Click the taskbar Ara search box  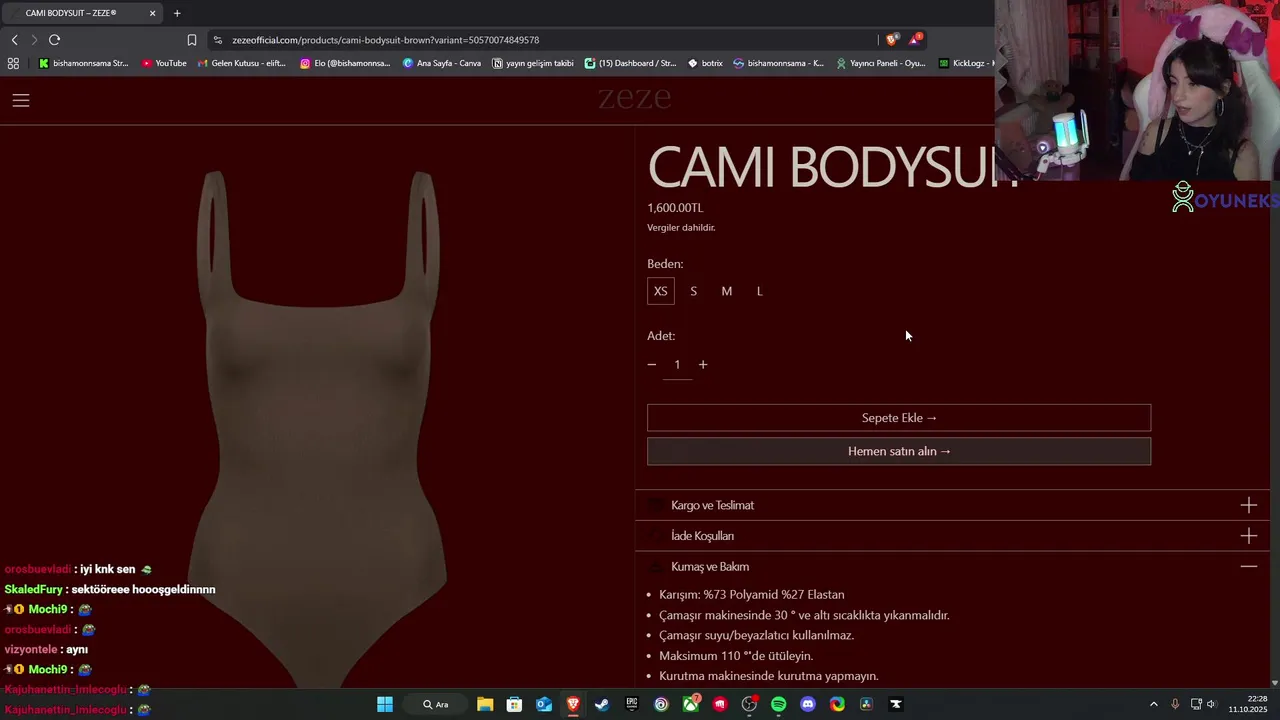coord(435,704)
